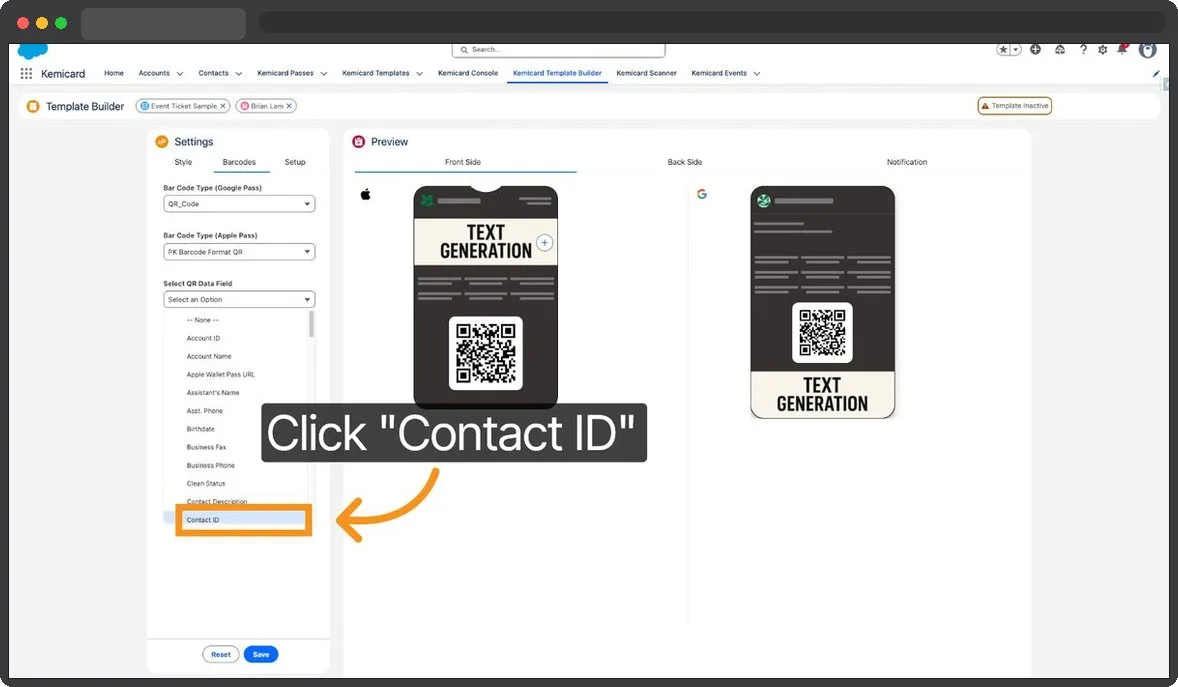This screenshot has width=1178, height=687.
Task: Show Back Side preview tab
Action: click(684, 162)
